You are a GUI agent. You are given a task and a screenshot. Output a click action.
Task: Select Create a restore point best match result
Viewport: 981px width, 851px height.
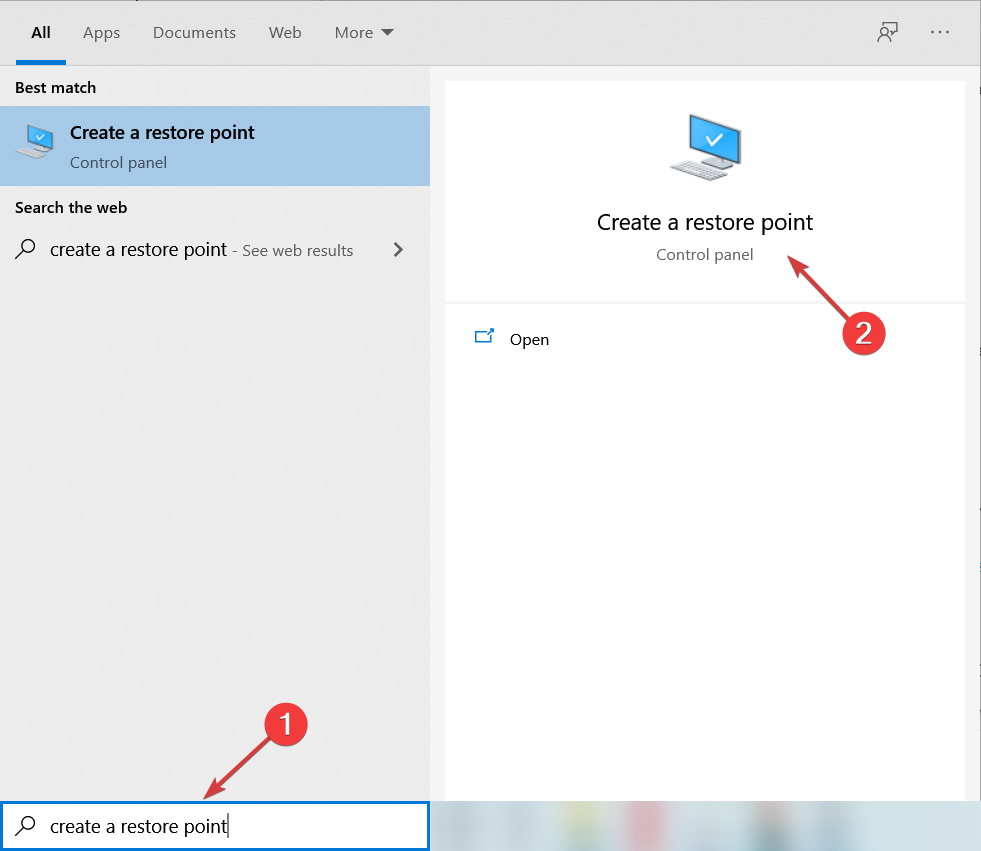click(x=215, y=146)
